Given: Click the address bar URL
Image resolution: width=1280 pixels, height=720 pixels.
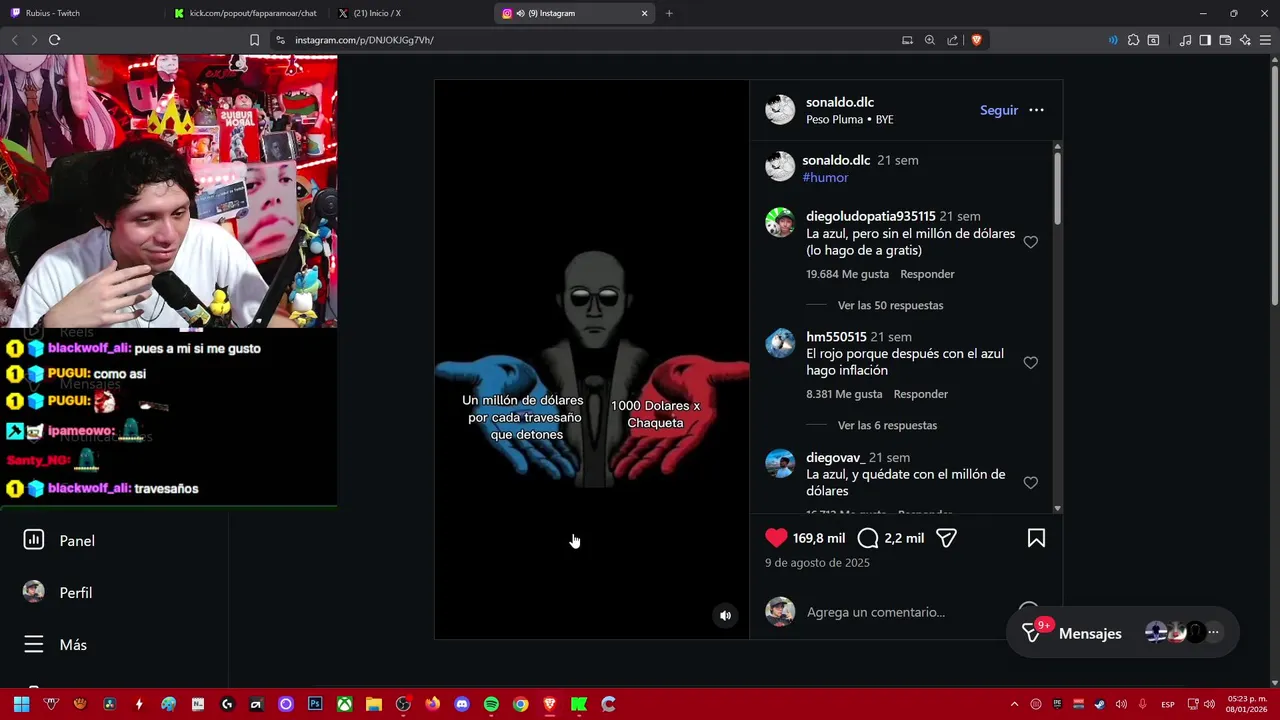Looking at the screenshot, I should point(364,40).
